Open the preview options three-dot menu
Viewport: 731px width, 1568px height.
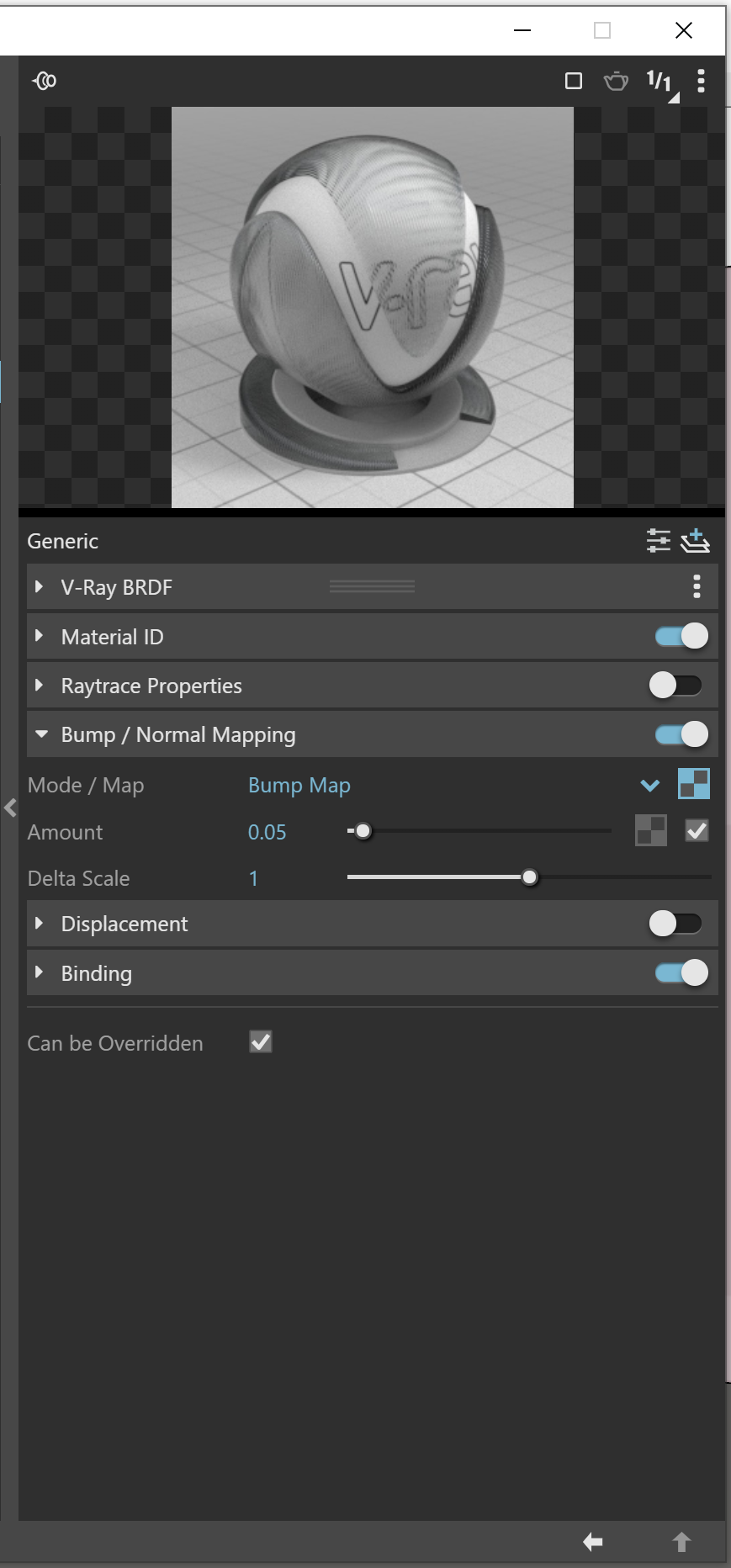click(x=701, y=81)
